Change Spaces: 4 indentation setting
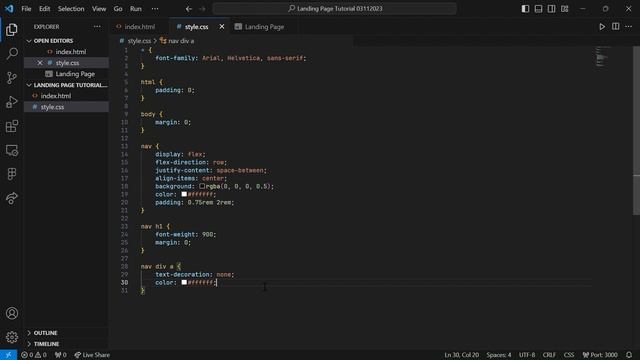Image resolution: width=640 pixels, height=360 pixels. click(x=498, y=355)
